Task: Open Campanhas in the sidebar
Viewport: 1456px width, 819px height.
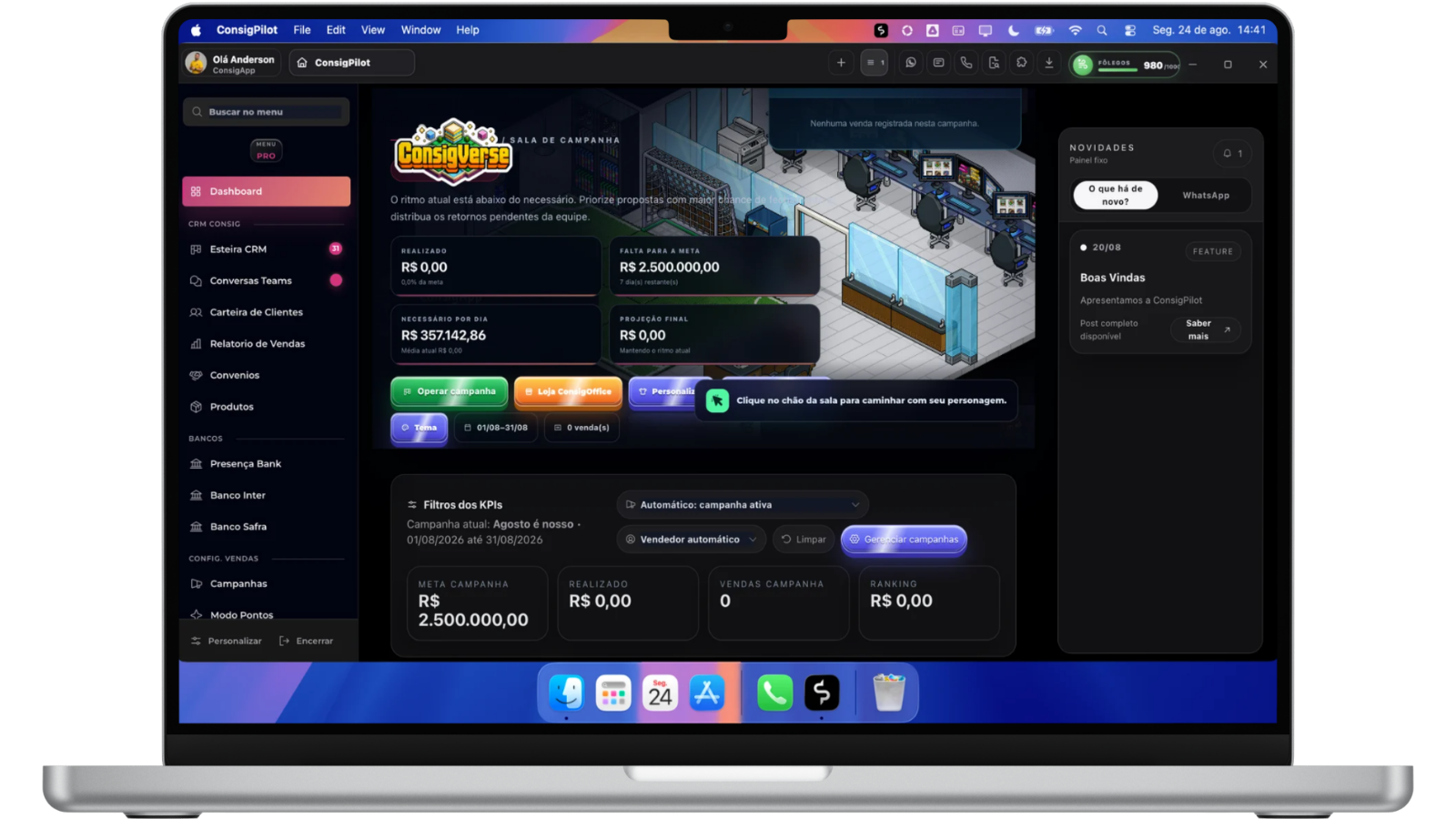Action: click(x=266, y=584)
